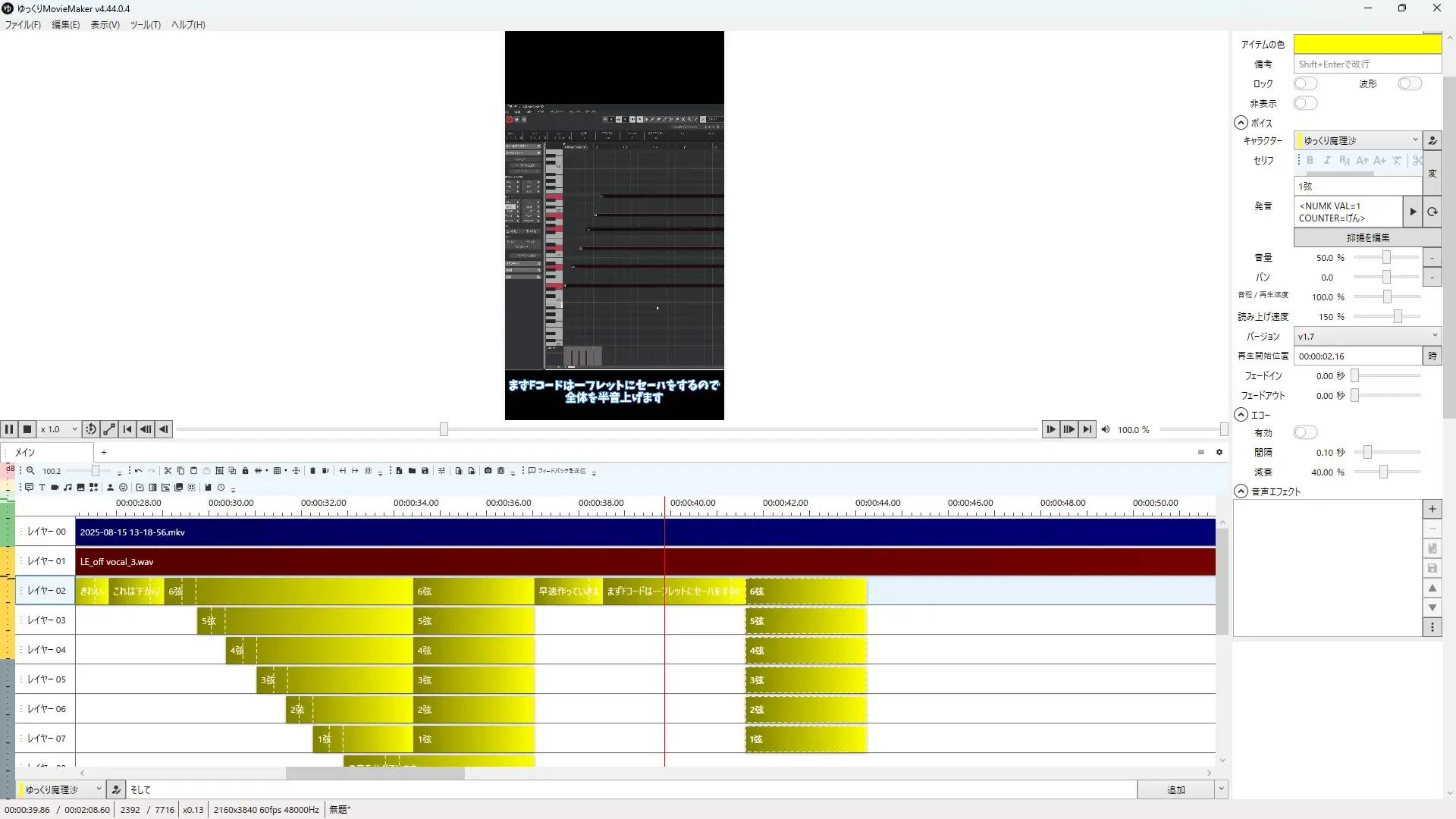Click the save project floppy icon

tap(425, 471)
